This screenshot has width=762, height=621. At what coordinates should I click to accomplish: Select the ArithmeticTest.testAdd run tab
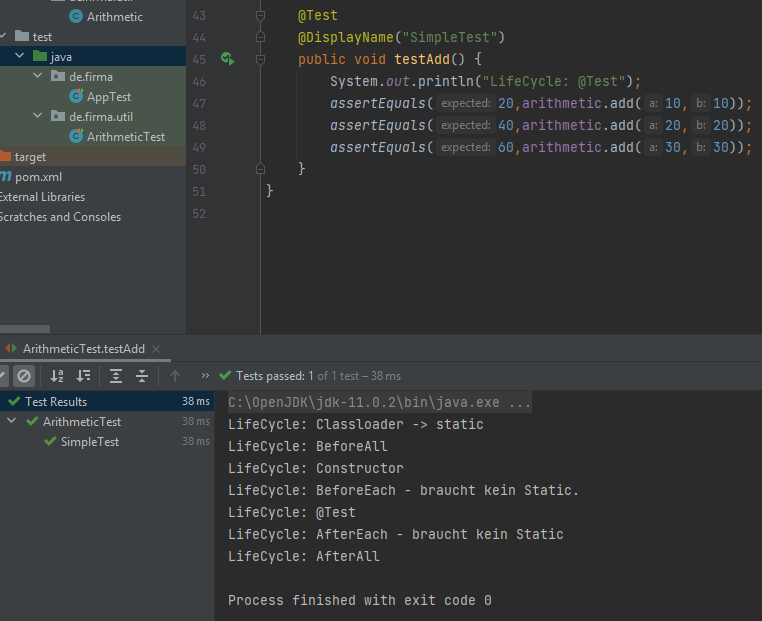(84, 349)
